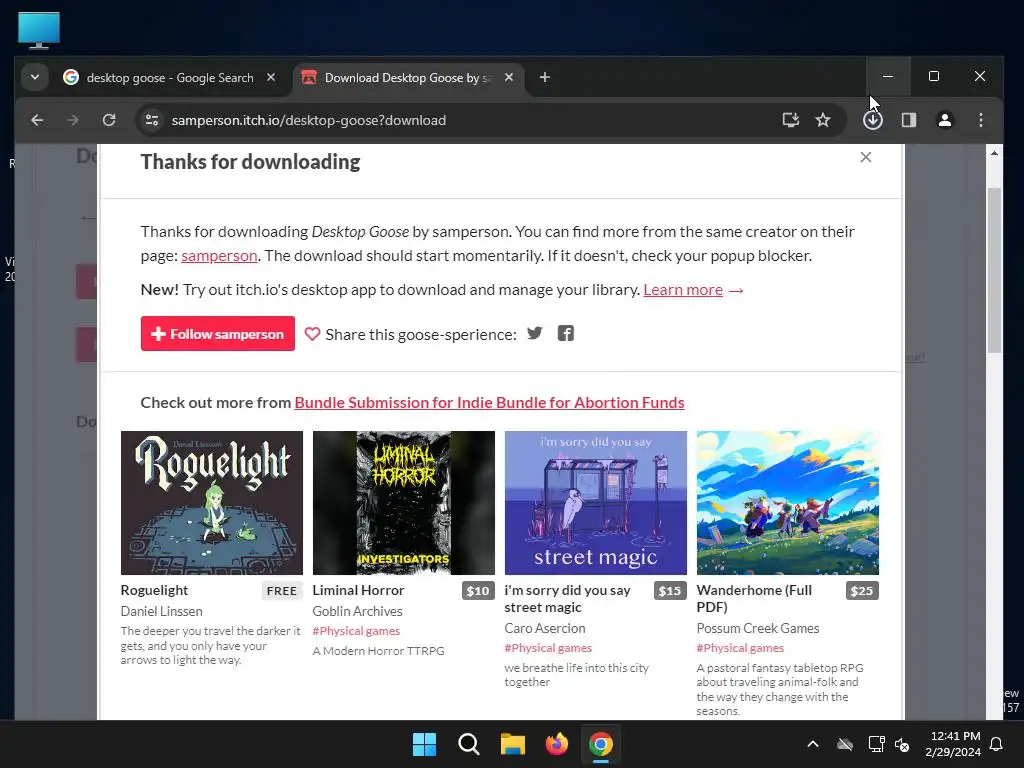Open Windows taskbar Search
The image size is (1024, 768).
coord(468,744)
